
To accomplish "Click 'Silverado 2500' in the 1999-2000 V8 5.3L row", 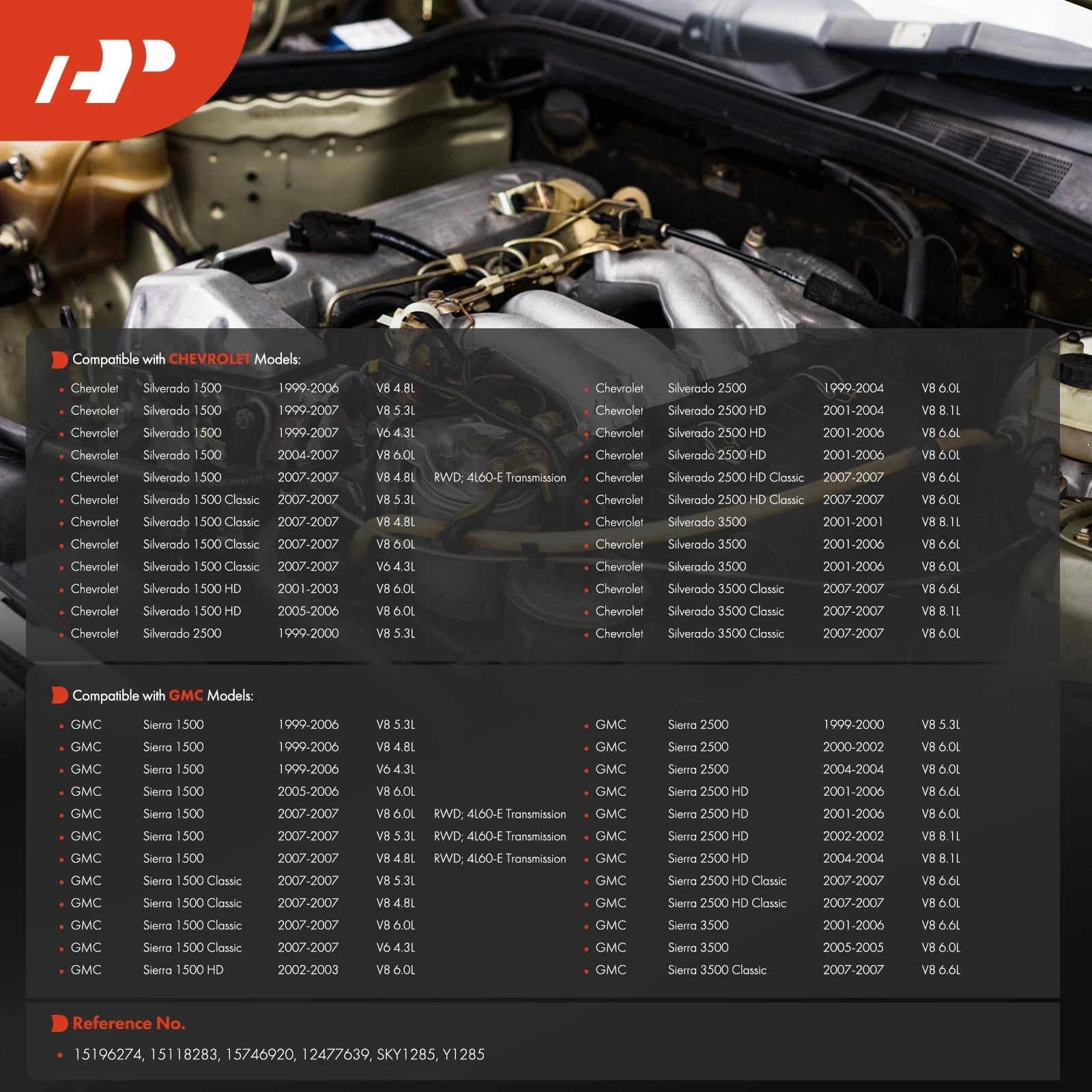I will [x=182, y=633].
